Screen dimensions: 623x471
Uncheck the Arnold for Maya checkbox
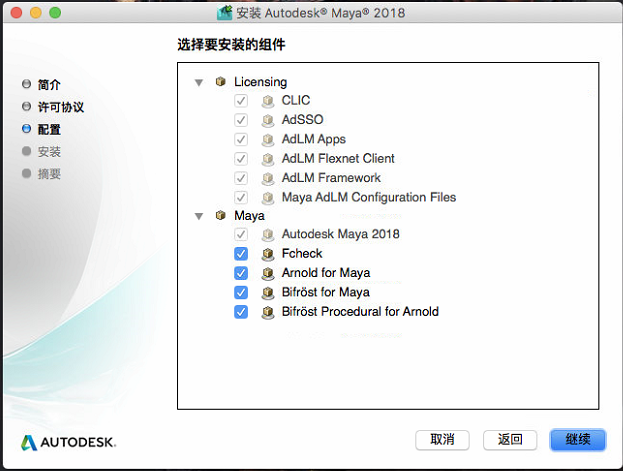click(241, 273)
